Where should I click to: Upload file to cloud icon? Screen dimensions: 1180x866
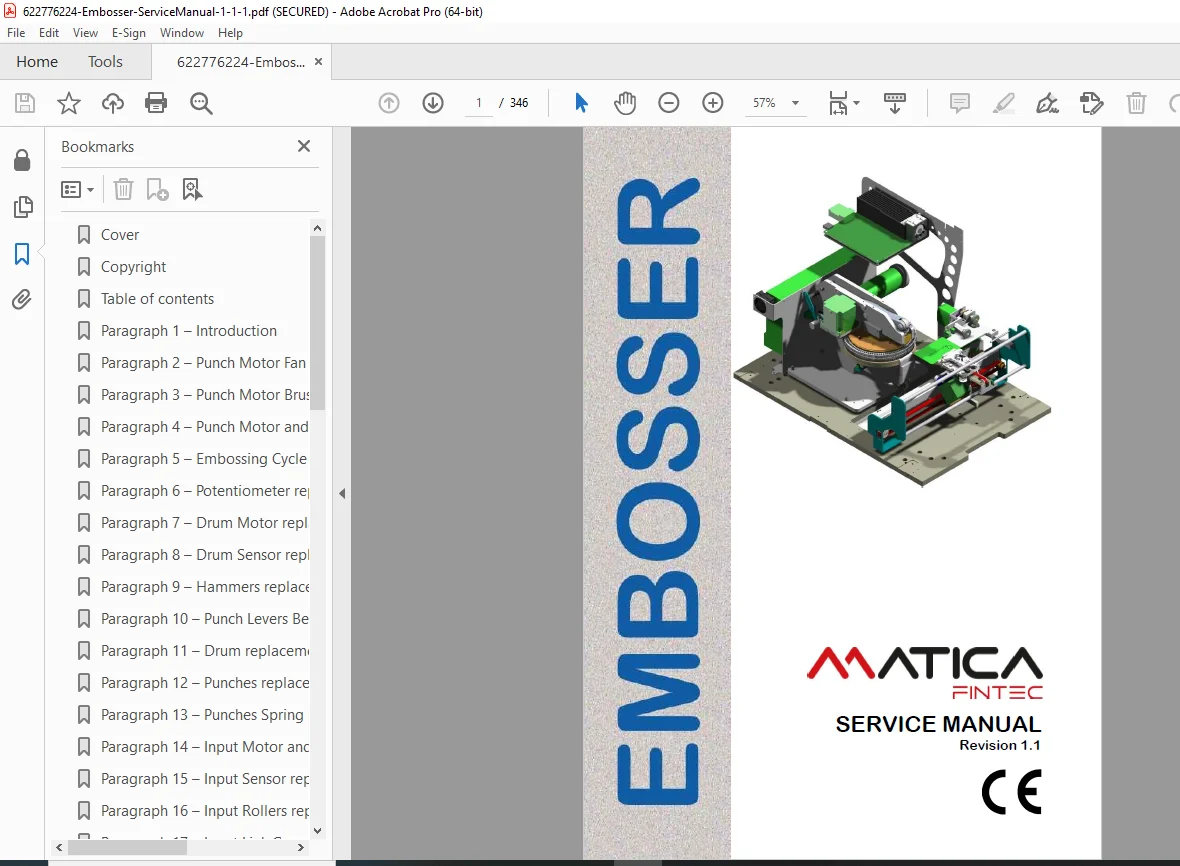tap(113, 103)
